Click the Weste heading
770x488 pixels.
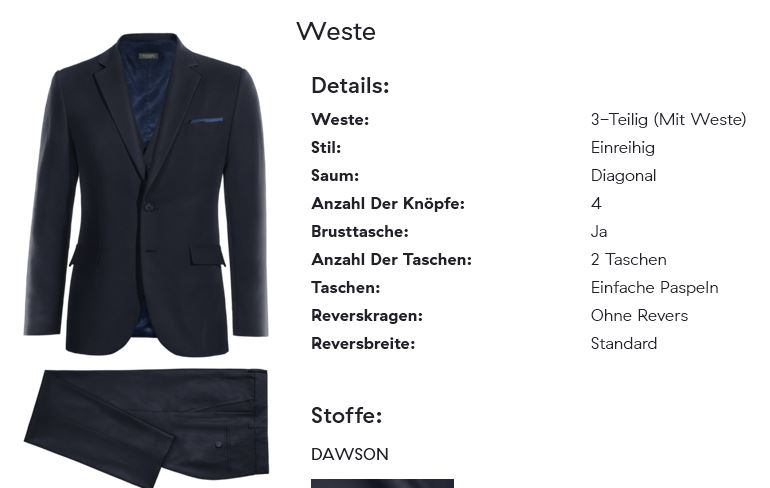pyautogui.click(x=336, y=31)
